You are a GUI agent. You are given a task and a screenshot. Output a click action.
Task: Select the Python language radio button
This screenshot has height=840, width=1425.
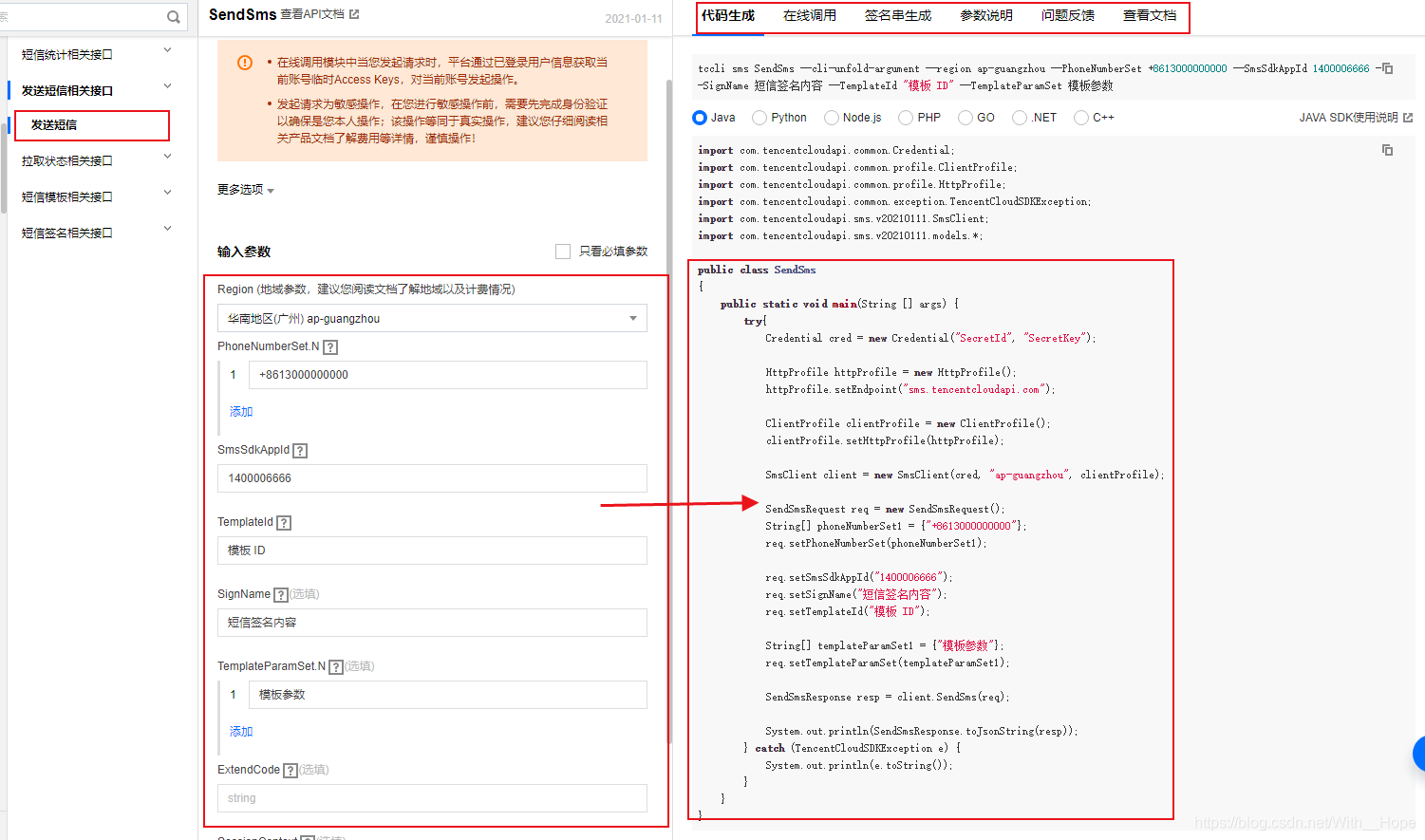(x=759, y=118)
